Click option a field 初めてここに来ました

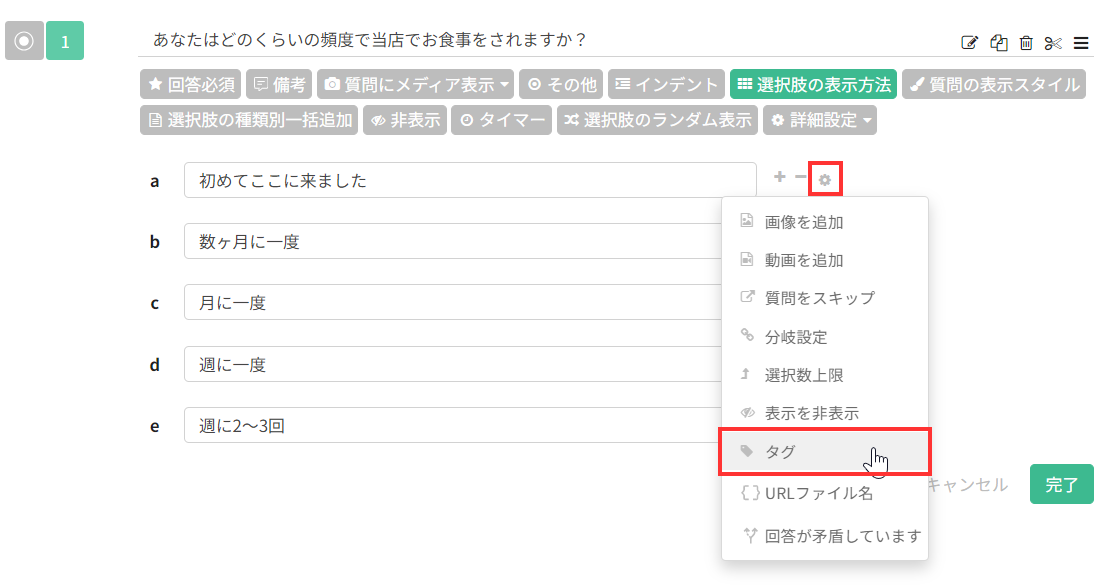(470, 180)
